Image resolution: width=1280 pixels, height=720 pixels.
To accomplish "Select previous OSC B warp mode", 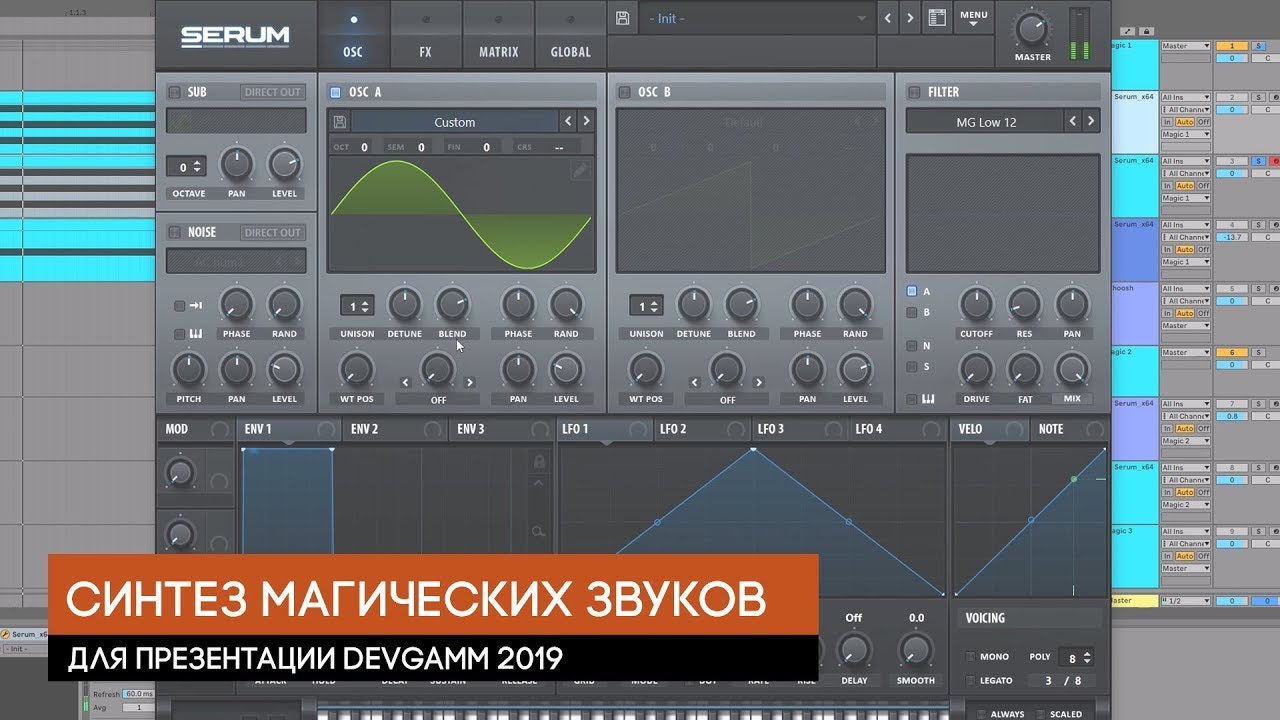I will tap(695, 382).
